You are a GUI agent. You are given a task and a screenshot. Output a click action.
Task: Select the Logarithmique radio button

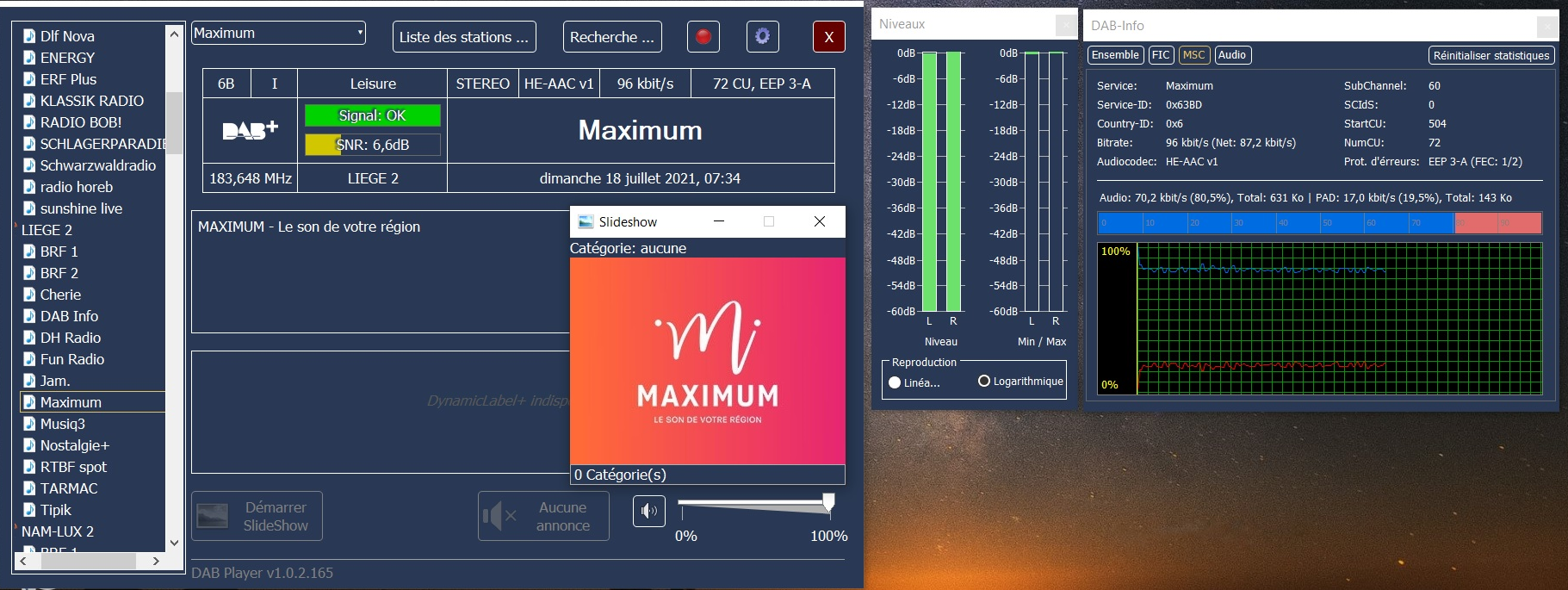984,381
